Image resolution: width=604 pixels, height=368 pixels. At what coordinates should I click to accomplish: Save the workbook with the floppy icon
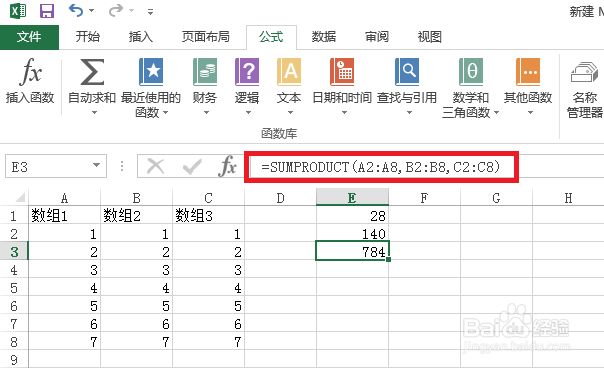point(47,11)
